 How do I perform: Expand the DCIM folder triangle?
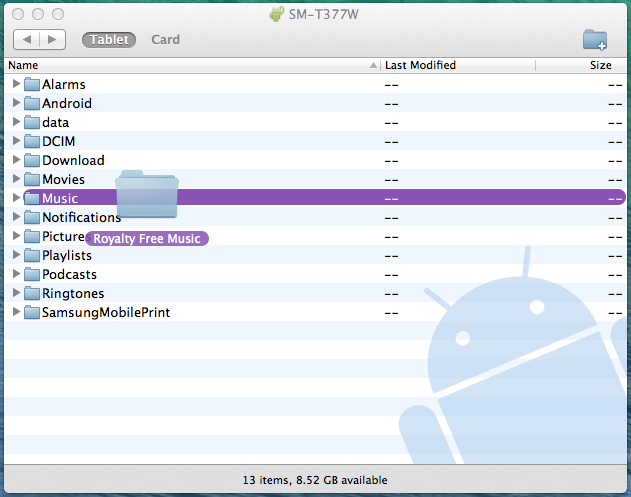tap(16, 140)
